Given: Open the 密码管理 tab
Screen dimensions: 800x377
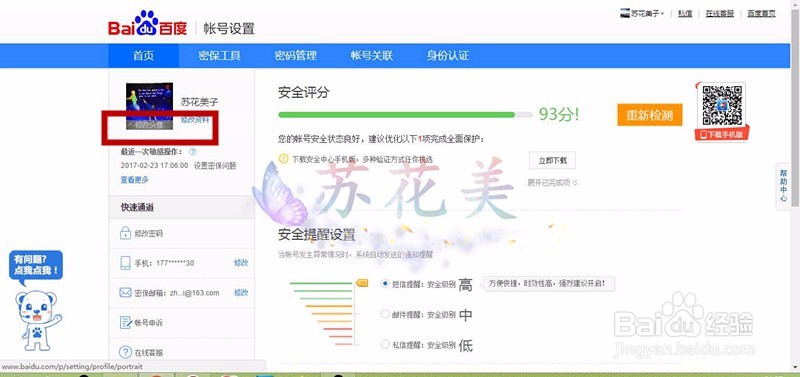Looking at the screenshot, I should pos(295,56).
